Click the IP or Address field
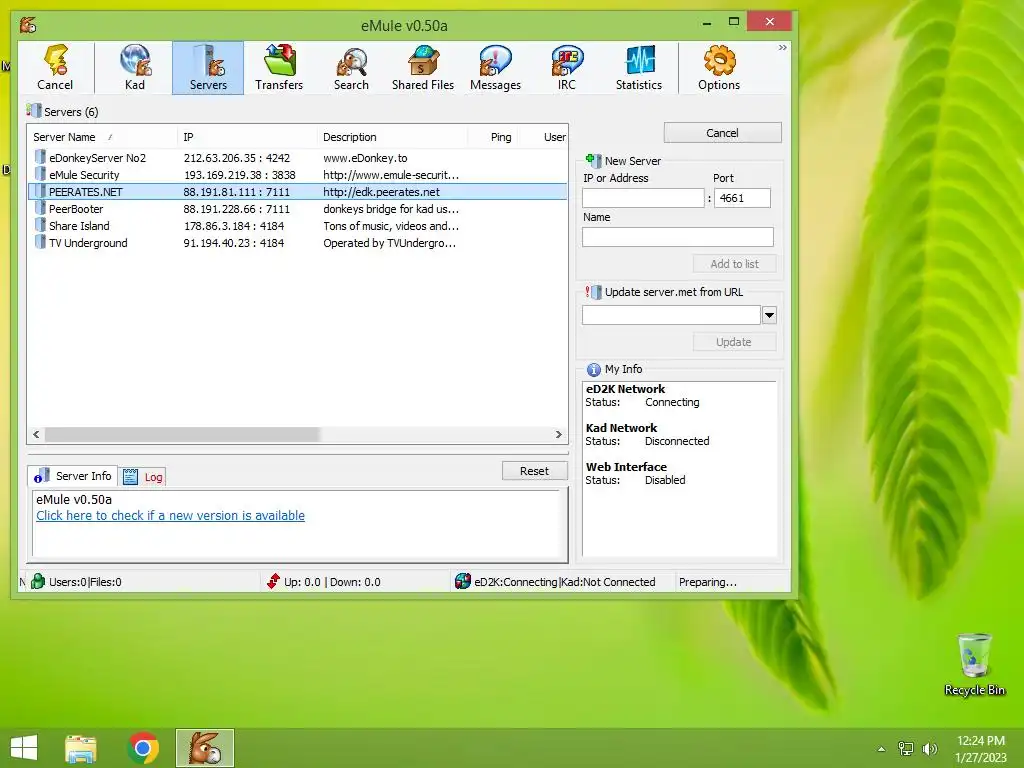The height and width of the screenshot is (768, 1024). (643, 198)
